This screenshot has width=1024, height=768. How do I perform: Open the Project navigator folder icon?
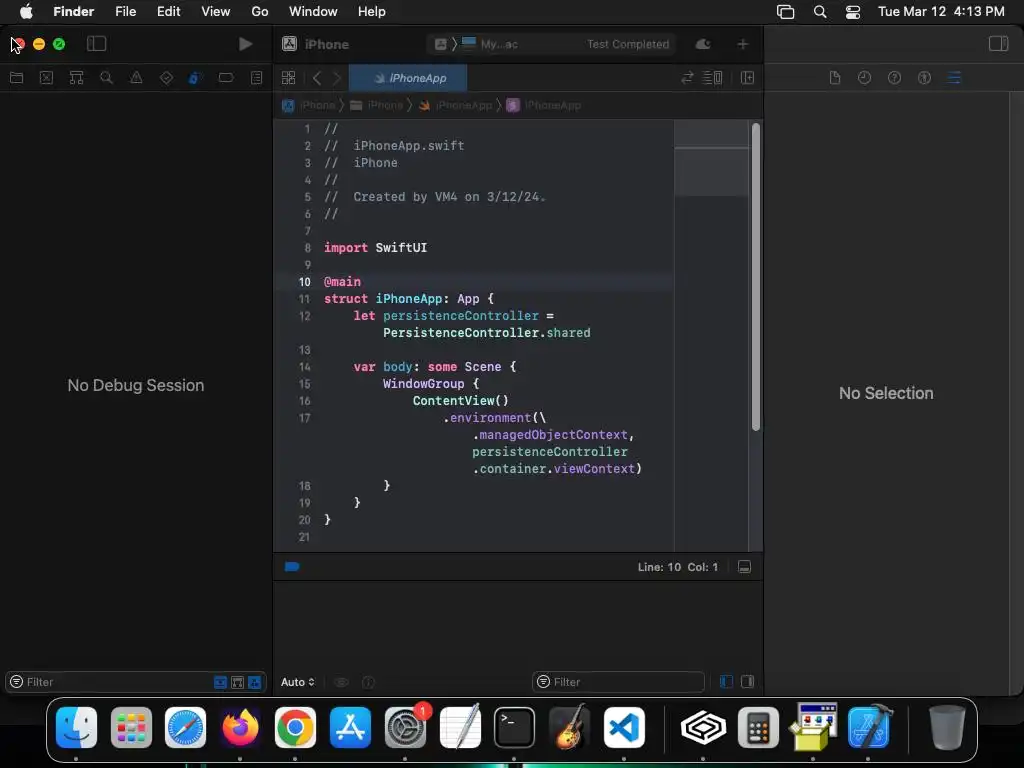[16, 78]
